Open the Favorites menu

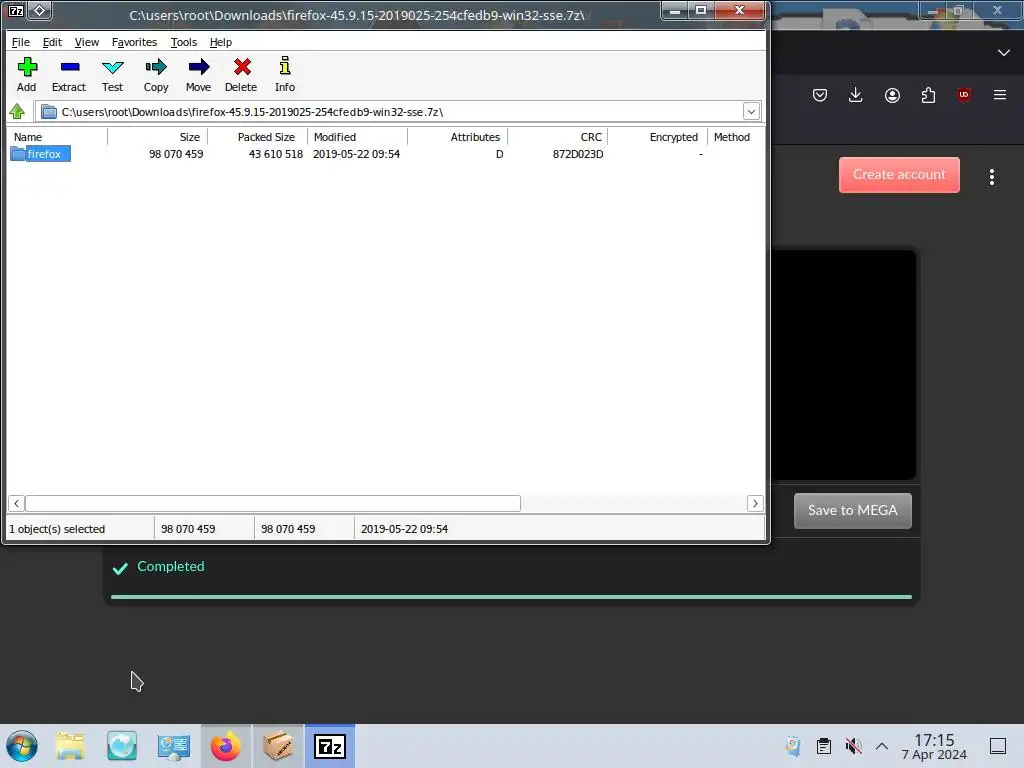(x=135, y=42)
